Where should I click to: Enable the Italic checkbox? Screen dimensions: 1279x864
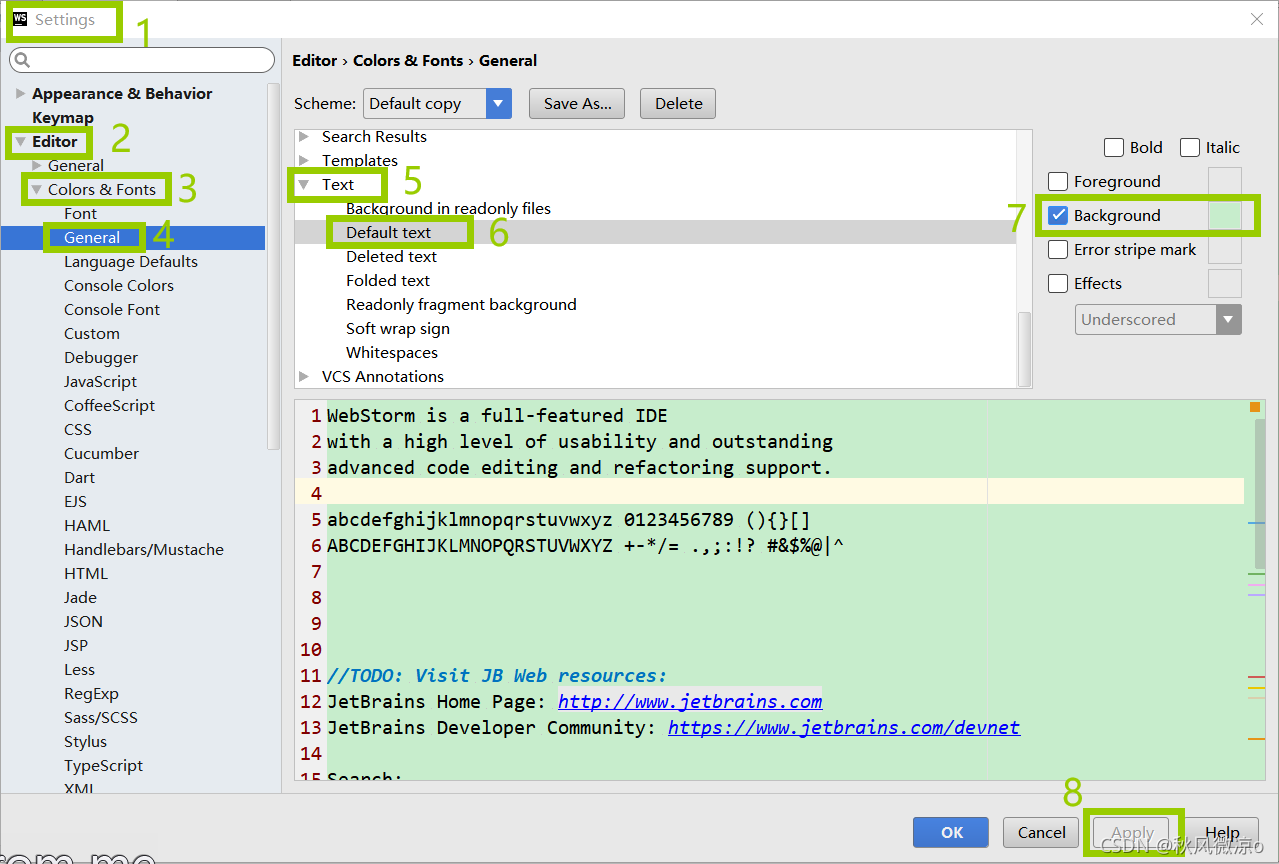pos(1190,148)
